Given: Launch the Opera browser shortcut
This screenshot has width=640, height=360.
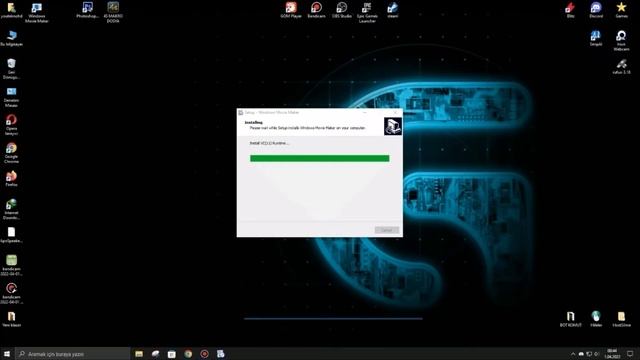Looking at the screenshot, I should (x=11, y=125).
